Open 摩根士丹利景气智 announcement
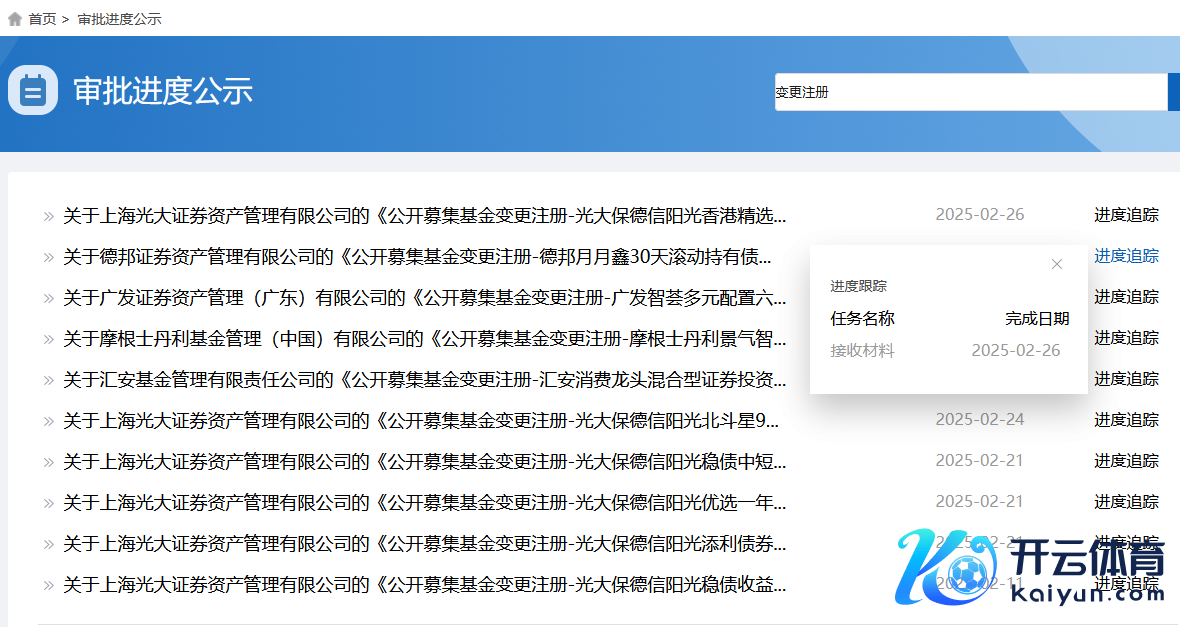 click(x=424, y=339)
